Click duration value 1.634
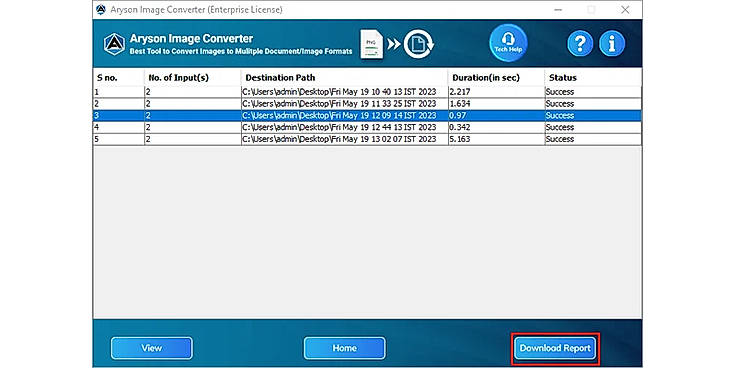 tap(496, 104)
